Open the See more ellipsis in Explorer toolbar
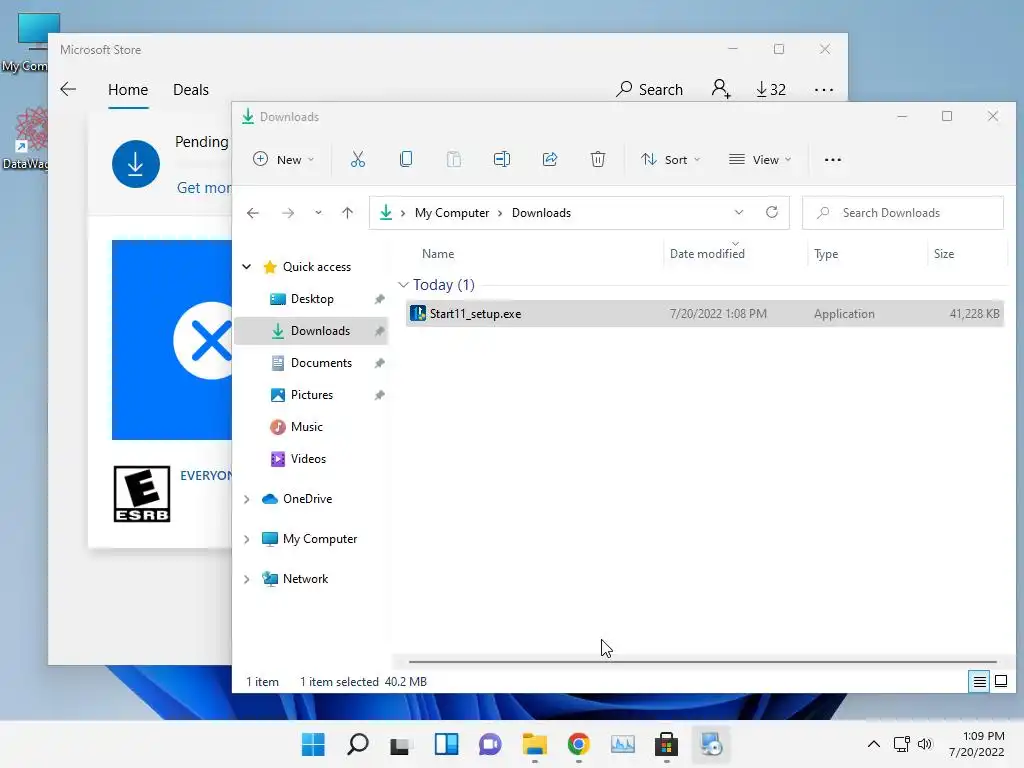The image size is (1024, 768). [833, 159]
